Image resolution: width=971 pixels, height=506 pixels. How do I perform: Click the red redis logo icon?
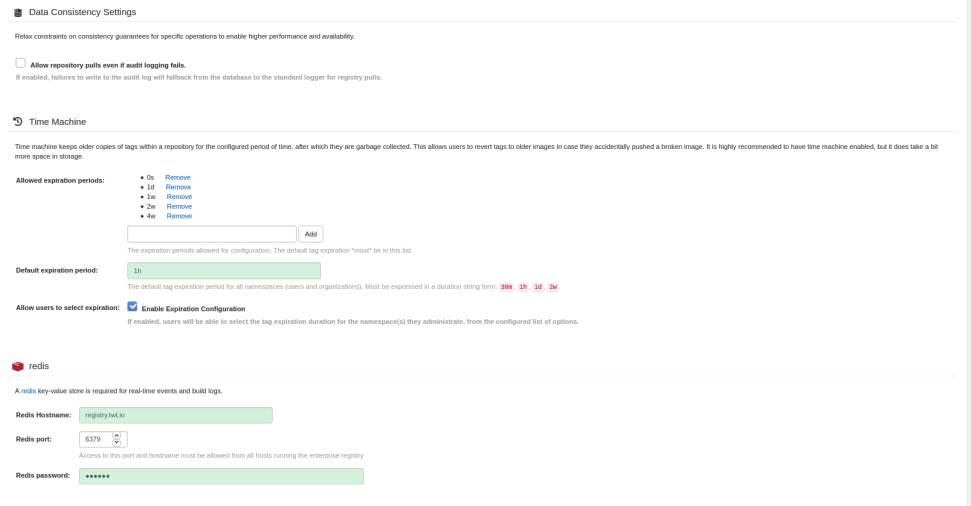[x=17, y=366]
